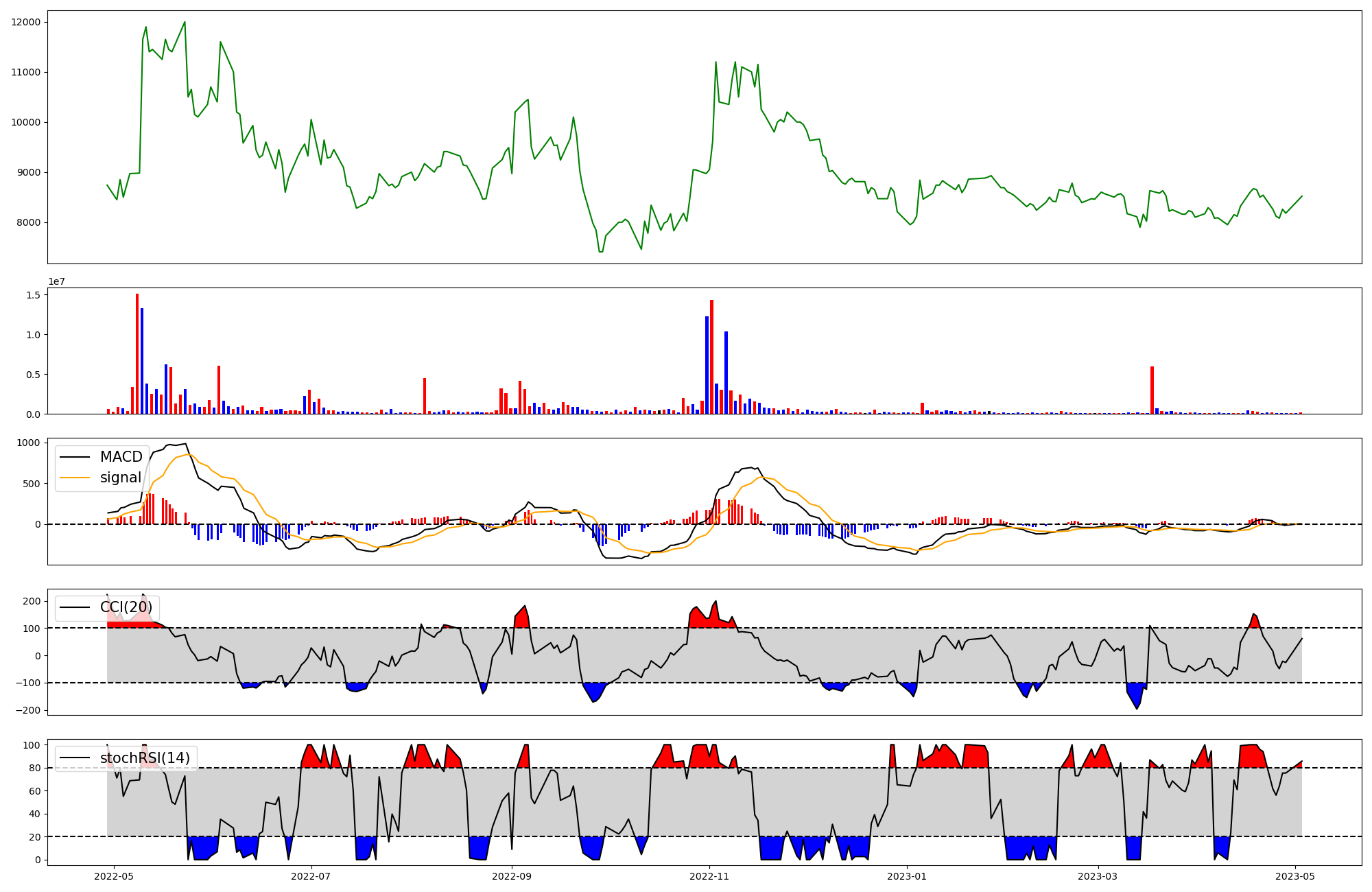Screen dimensions: 1372x892
Task: Click the 2023-03 date tick label
Action: pos(1098,876)
